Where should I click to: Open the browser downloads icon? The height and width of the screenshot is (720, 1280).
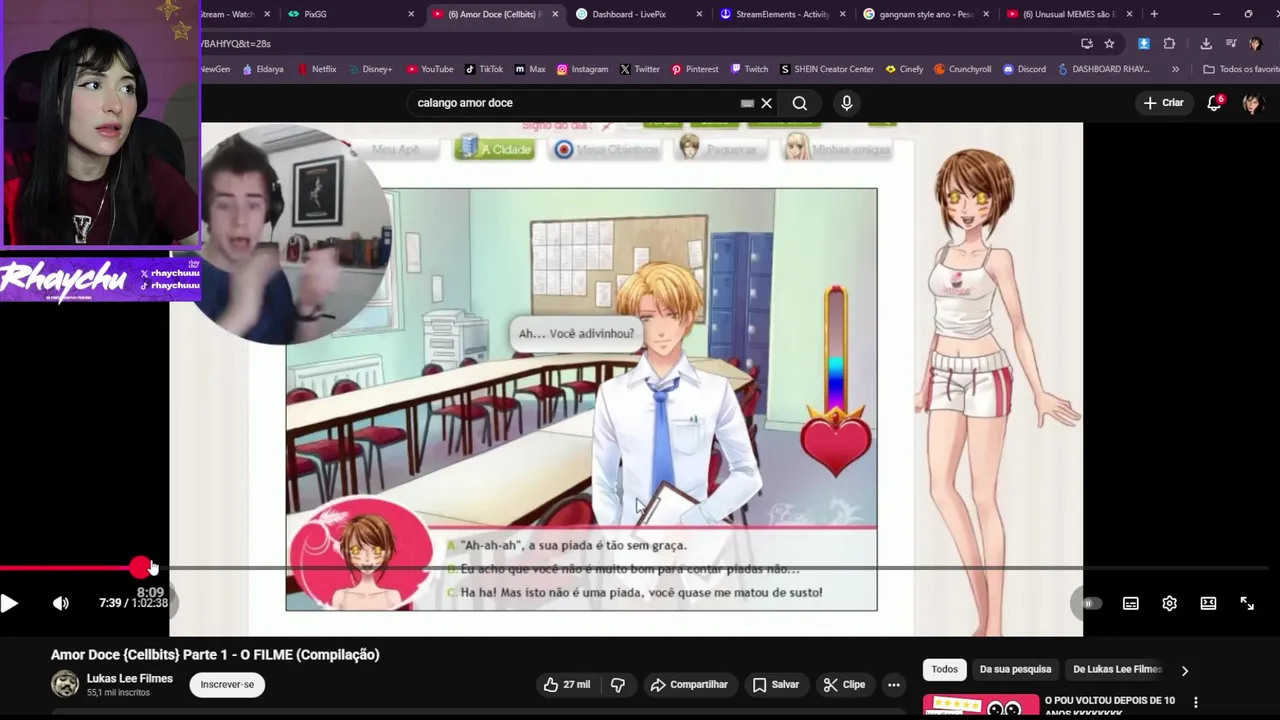click(x=1206, y=43)
